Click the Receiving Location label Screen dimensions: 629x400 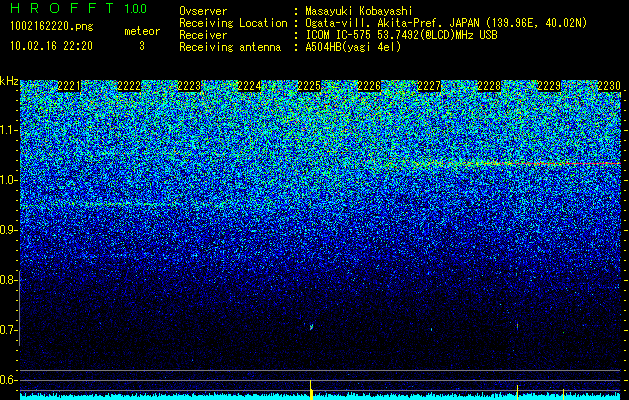click(x=233, y=23)
